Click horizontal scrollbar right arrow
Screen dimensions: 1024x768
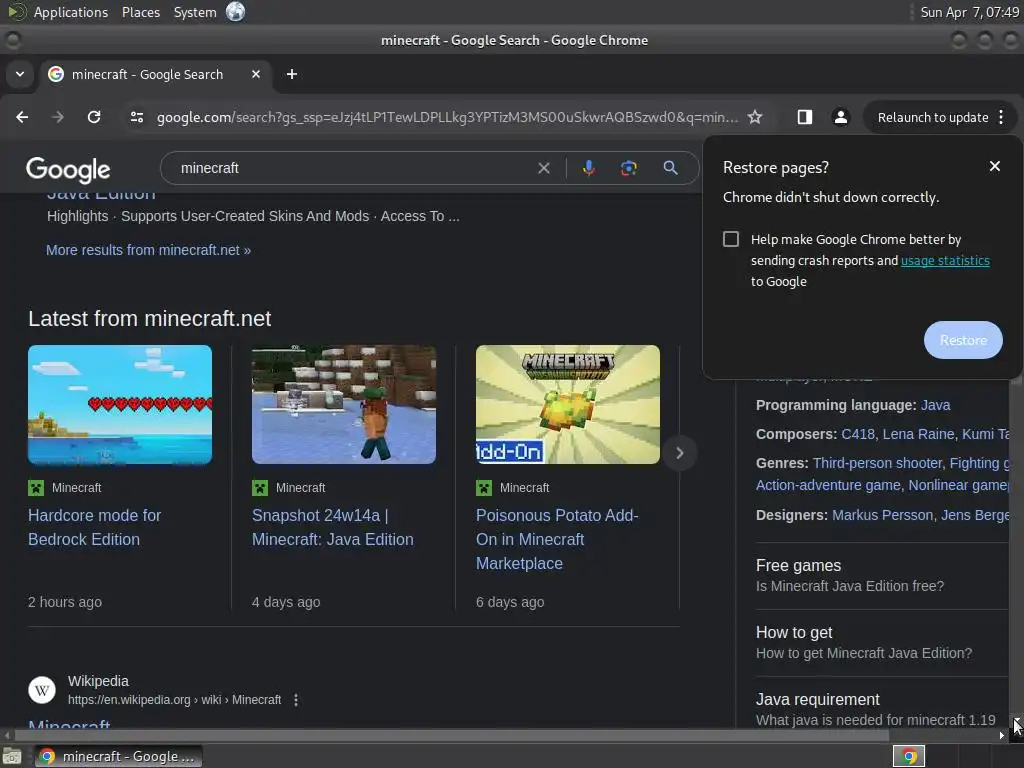[1002, 735]
